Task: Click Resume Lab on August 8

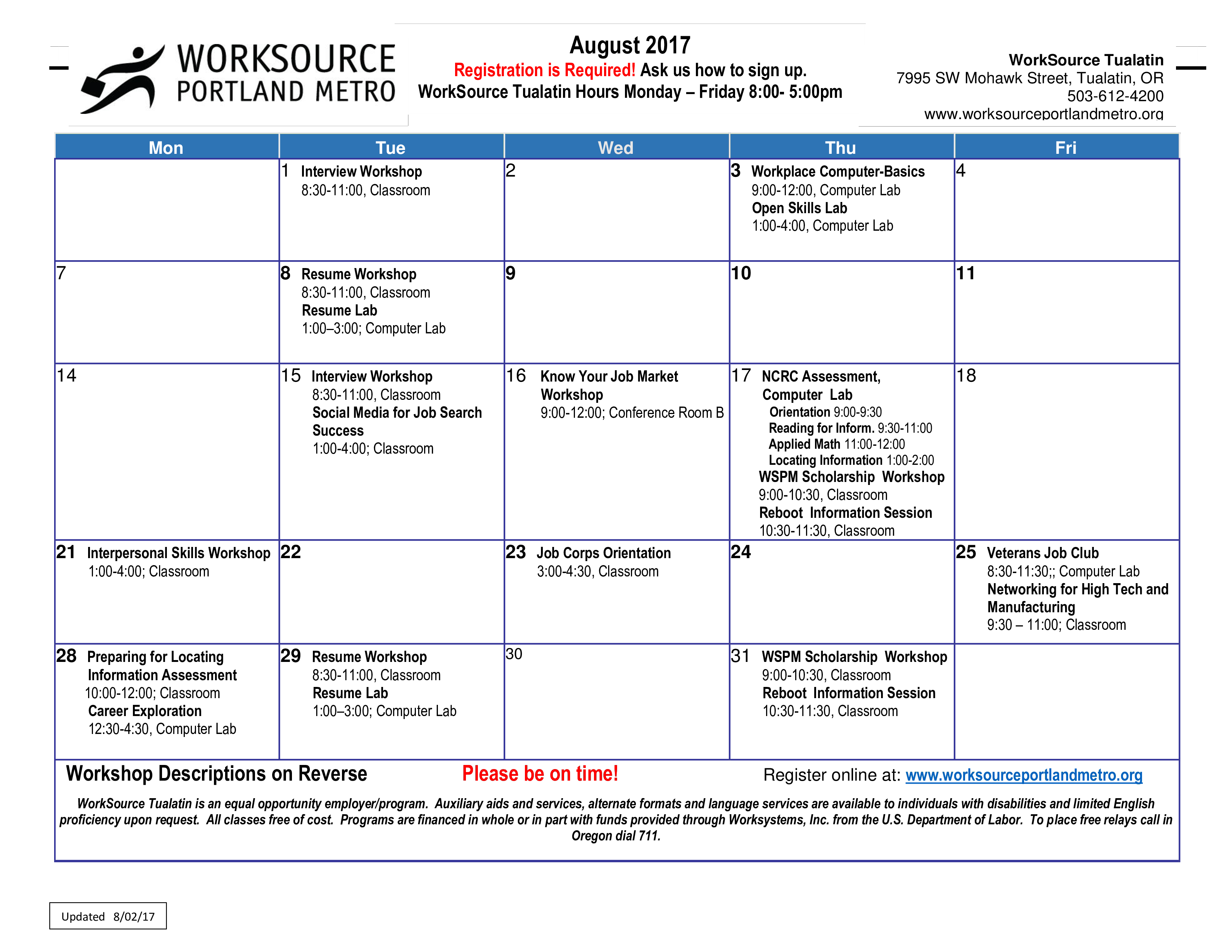Action: pyautogui.click(x=339, y=310)
